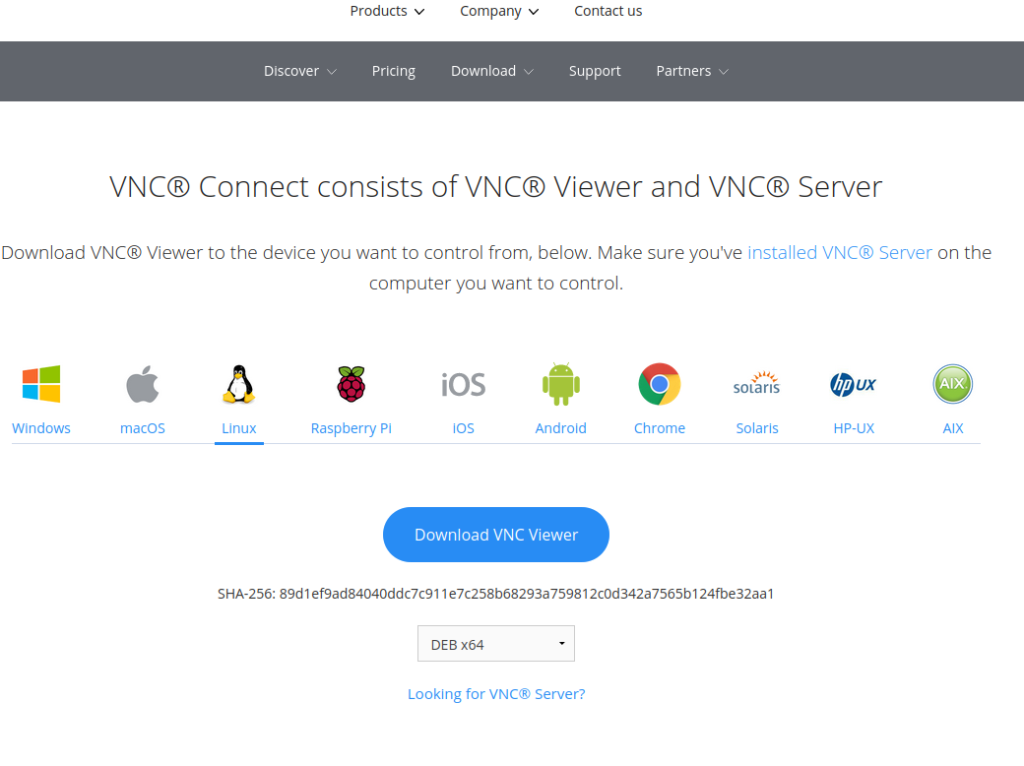Click the green AIX logo icon

click(953, 384)
